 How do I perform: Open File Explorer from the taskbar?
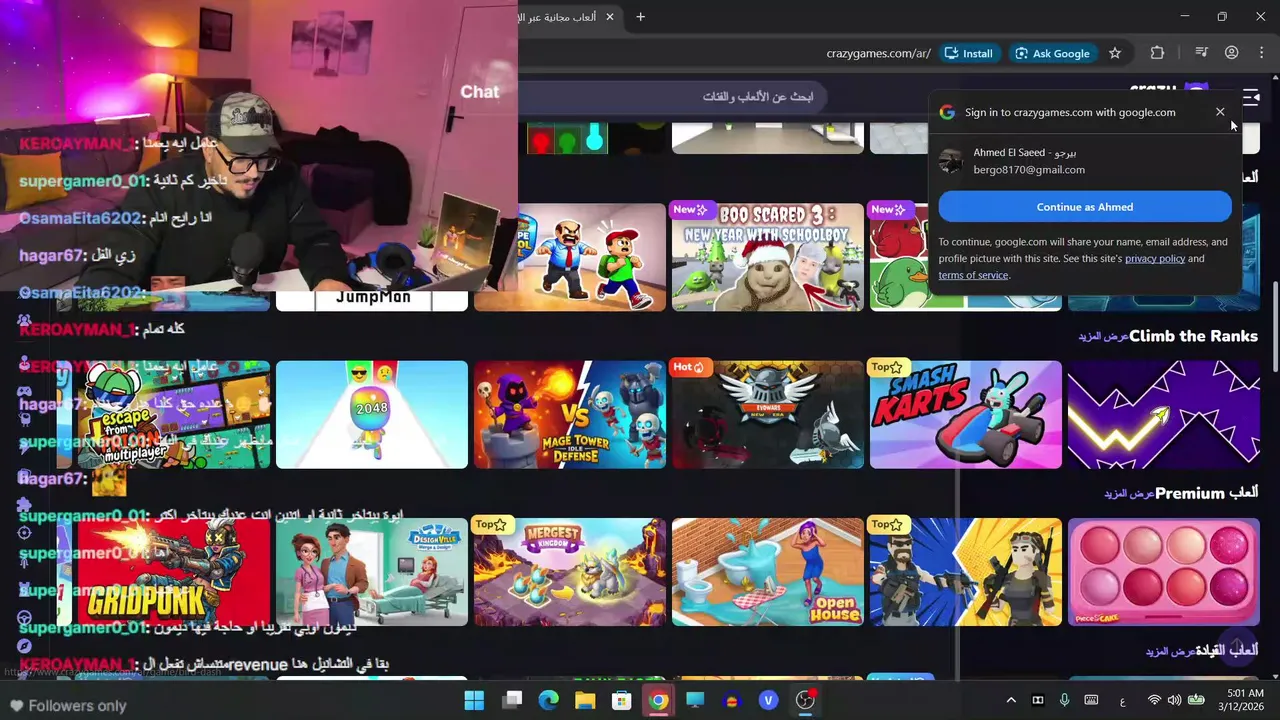point(585,700)
